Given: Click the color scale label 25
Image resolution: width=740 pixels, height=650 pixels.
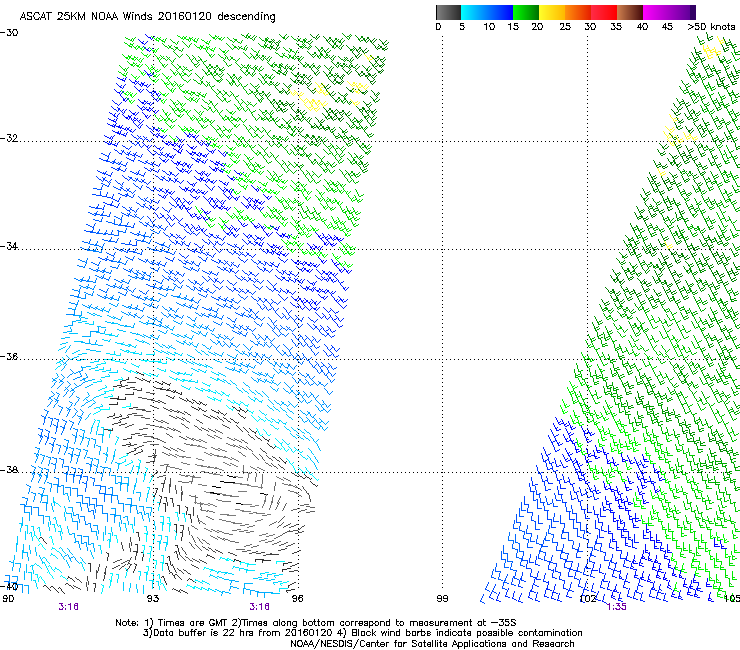Looking at the screenshot, I should click(x=565, y=27).
